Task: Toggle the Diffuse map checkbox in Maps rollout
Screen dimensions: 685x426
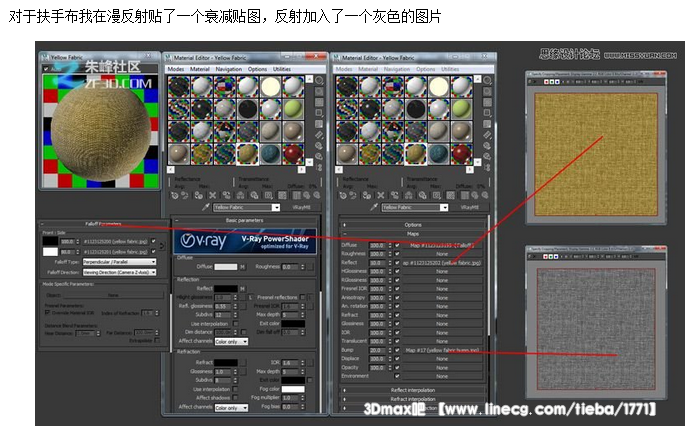Action: [x=397, y=245]
